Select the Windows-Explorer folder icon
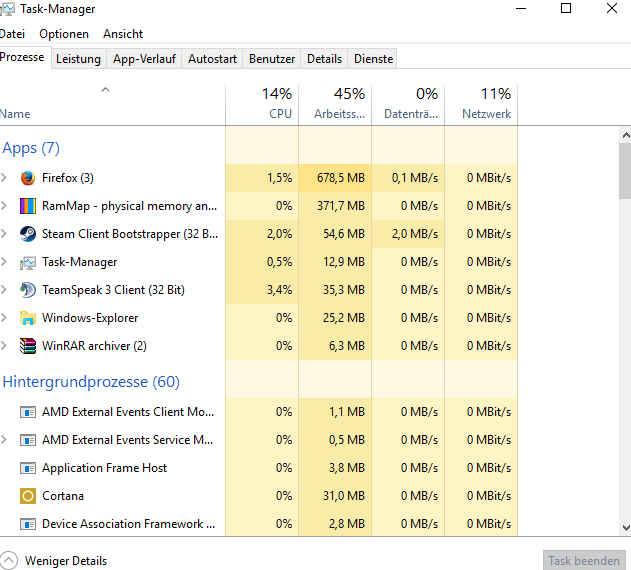 point(28,318)
